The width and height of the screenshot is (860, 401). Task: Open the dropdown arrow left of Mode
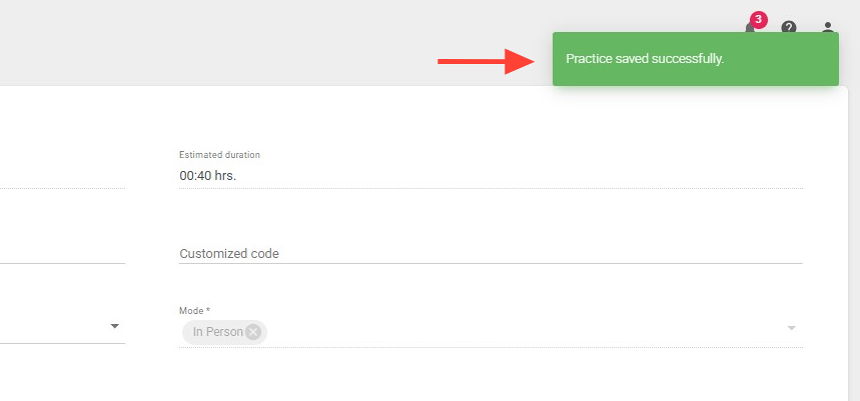click(114, 326)
